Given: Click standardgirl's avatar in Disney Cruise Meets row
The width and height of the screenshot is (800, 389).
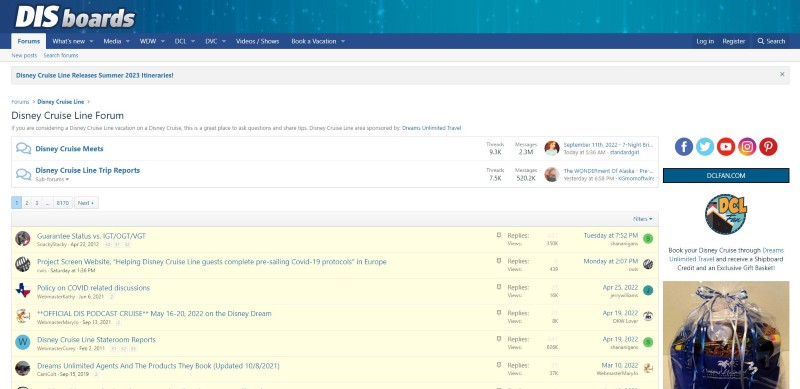Looking at the screenshot, I should coord(552,148).
